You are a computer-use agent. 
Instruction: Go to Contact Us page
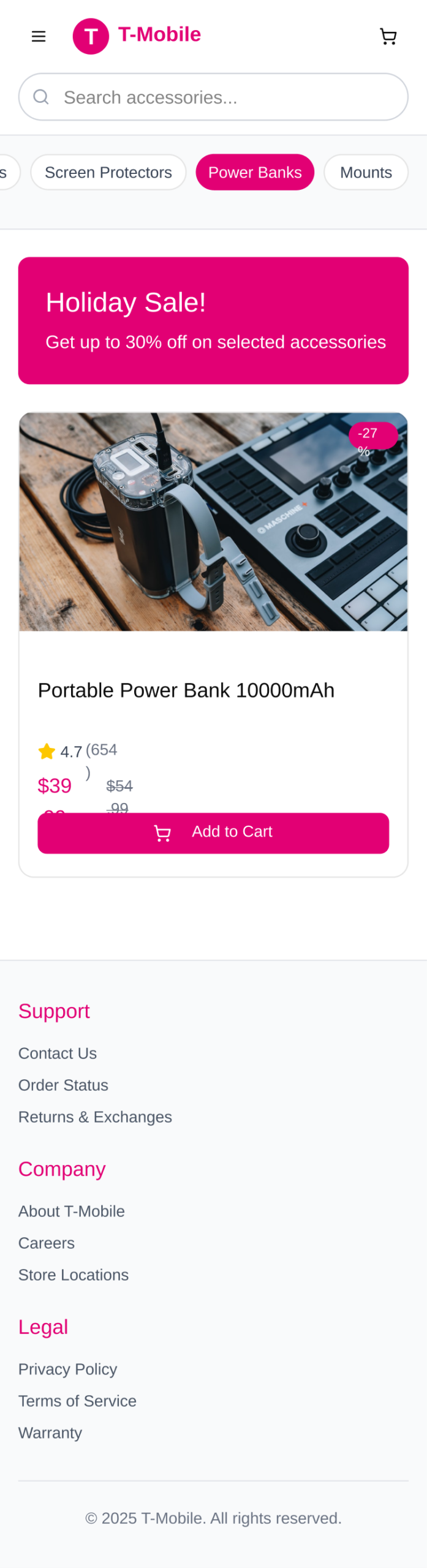[58, 1053]
